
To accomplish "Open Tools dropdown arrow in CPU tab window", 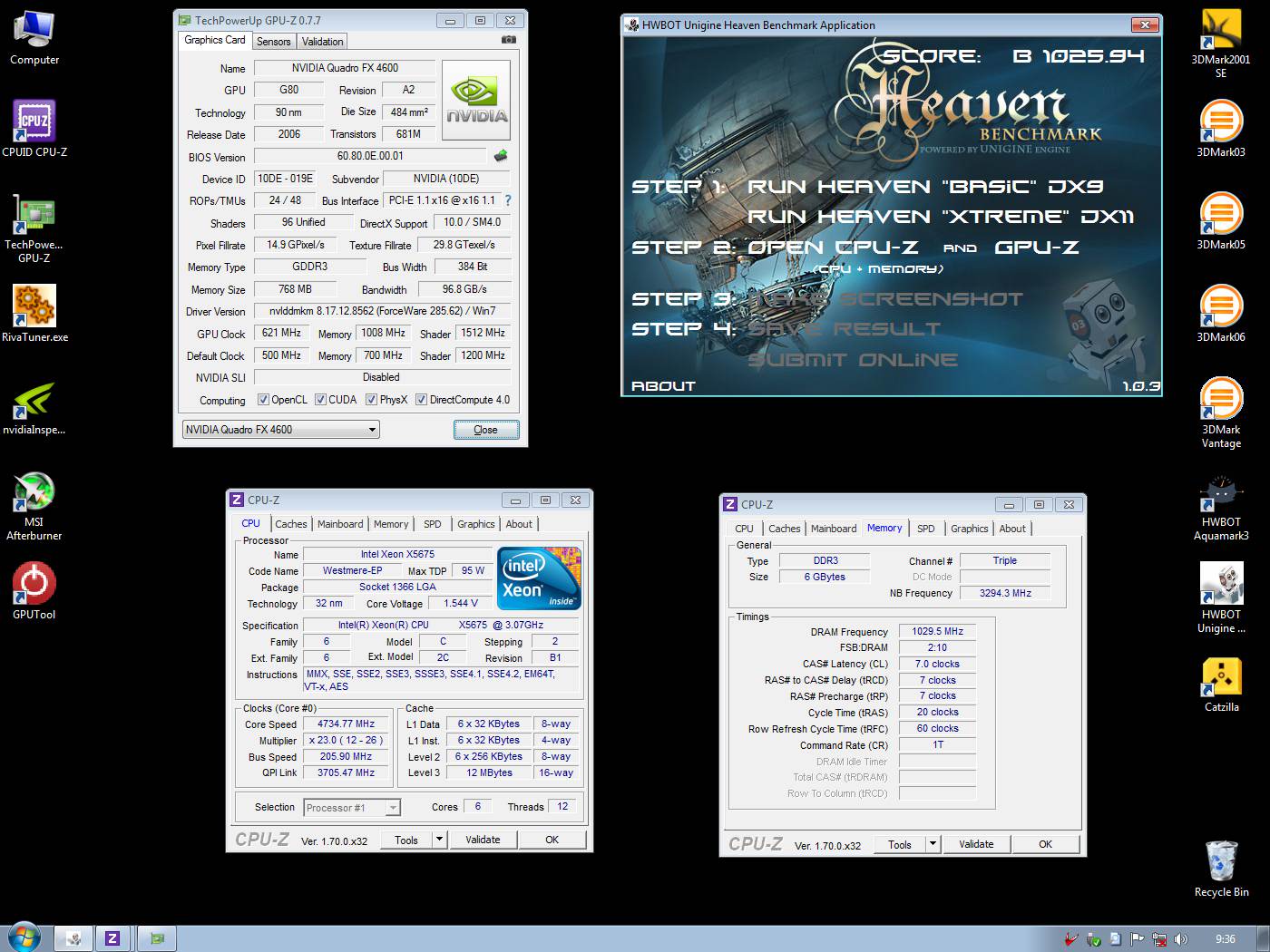I will coord(439,840).
